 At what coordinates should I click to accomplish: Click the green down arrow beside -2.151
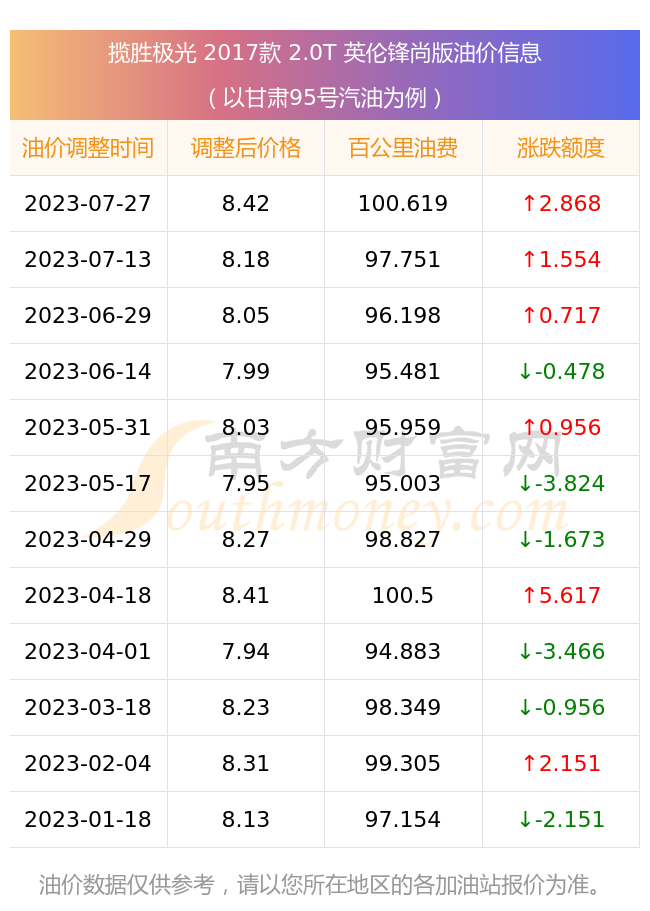pyautogui.click(x=525, y=819)
